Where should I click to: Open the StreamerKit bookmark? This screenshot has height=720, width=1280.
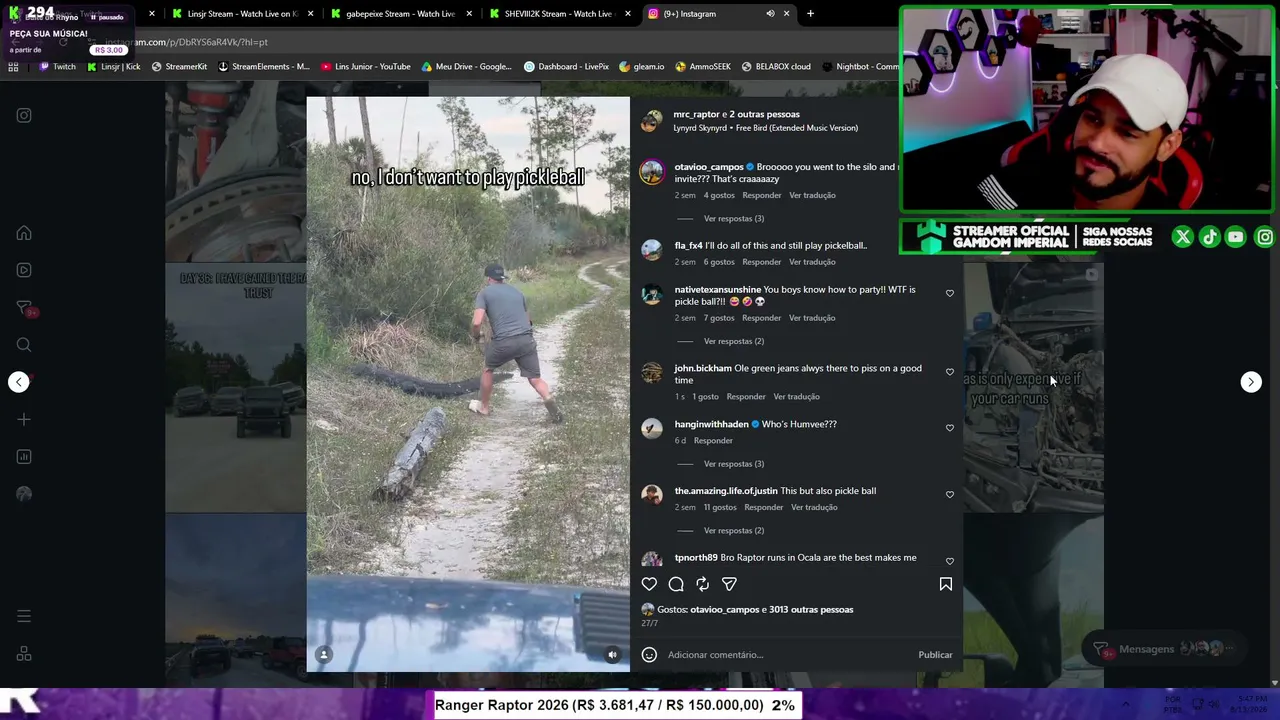tap(179, 67)
